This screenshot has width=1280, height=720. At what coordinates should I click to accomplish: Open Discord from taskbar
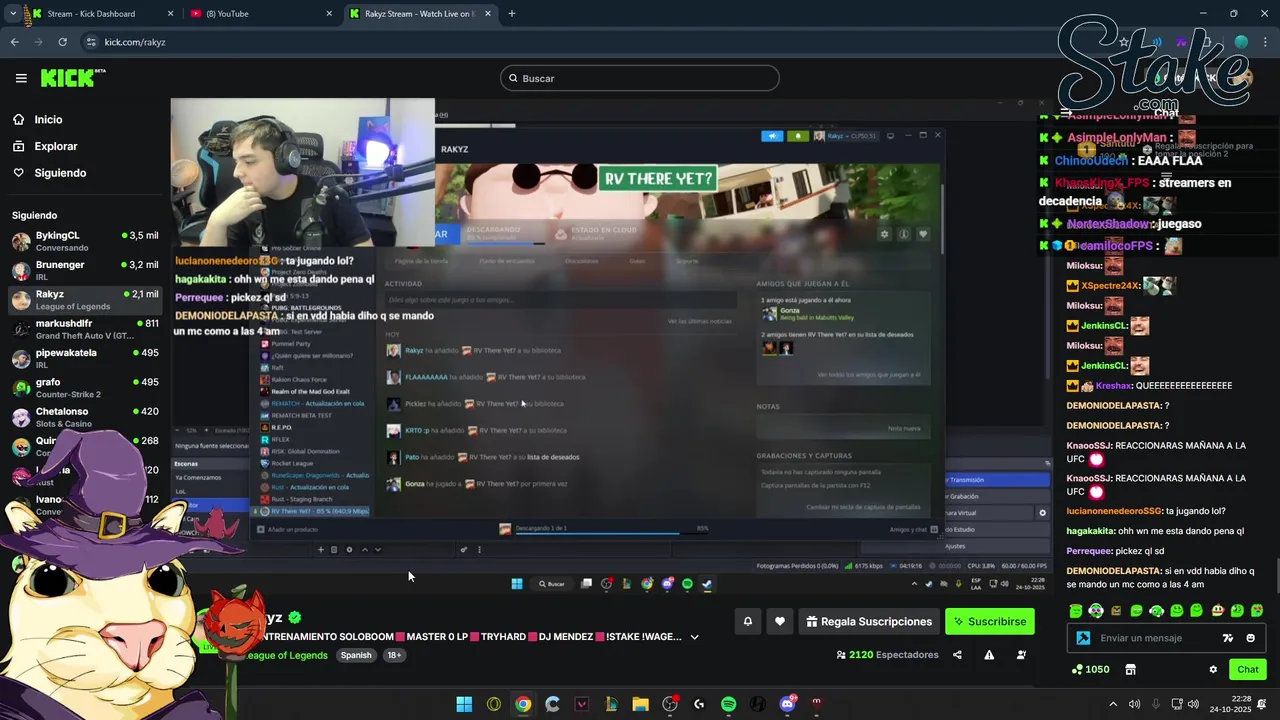click(x=787, y=704)
